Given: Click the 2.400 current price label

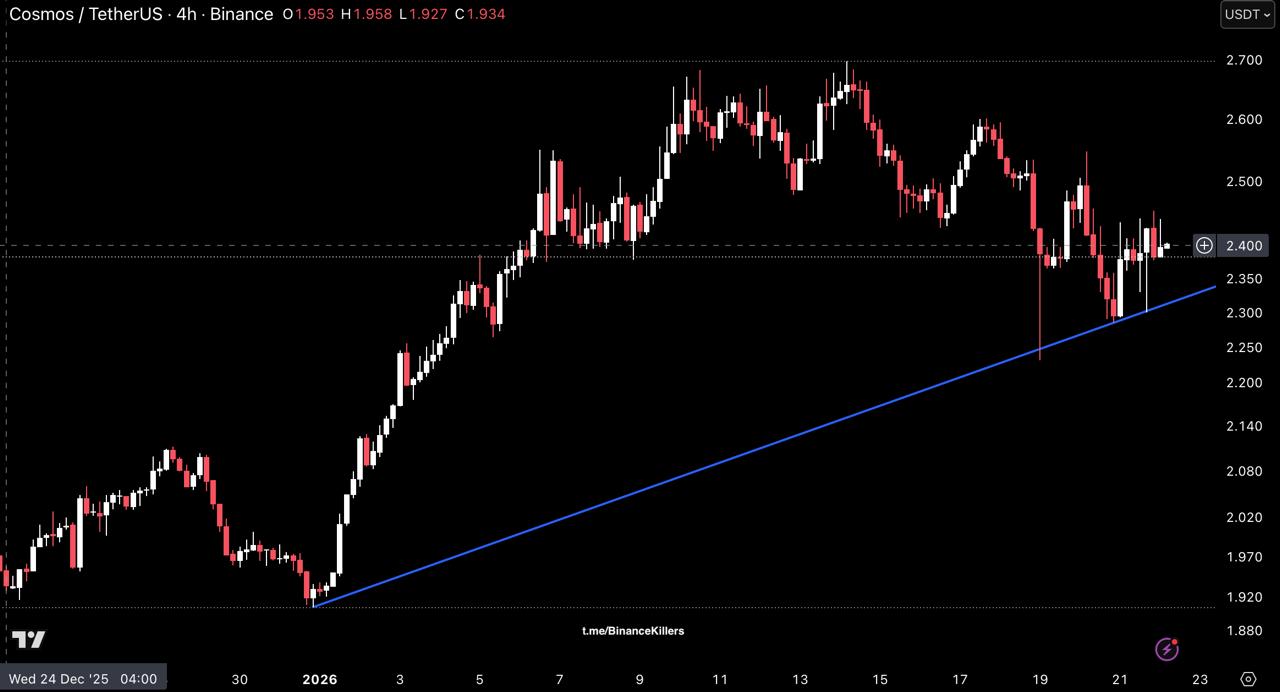Looking at the screenshot, I should click(x=1244, y=246).
